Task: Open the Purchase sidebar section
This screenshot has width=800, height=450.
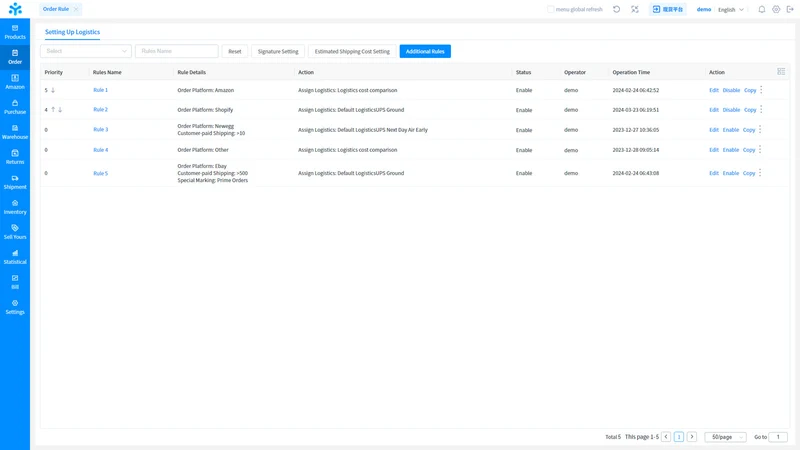Action: point(15,107)
